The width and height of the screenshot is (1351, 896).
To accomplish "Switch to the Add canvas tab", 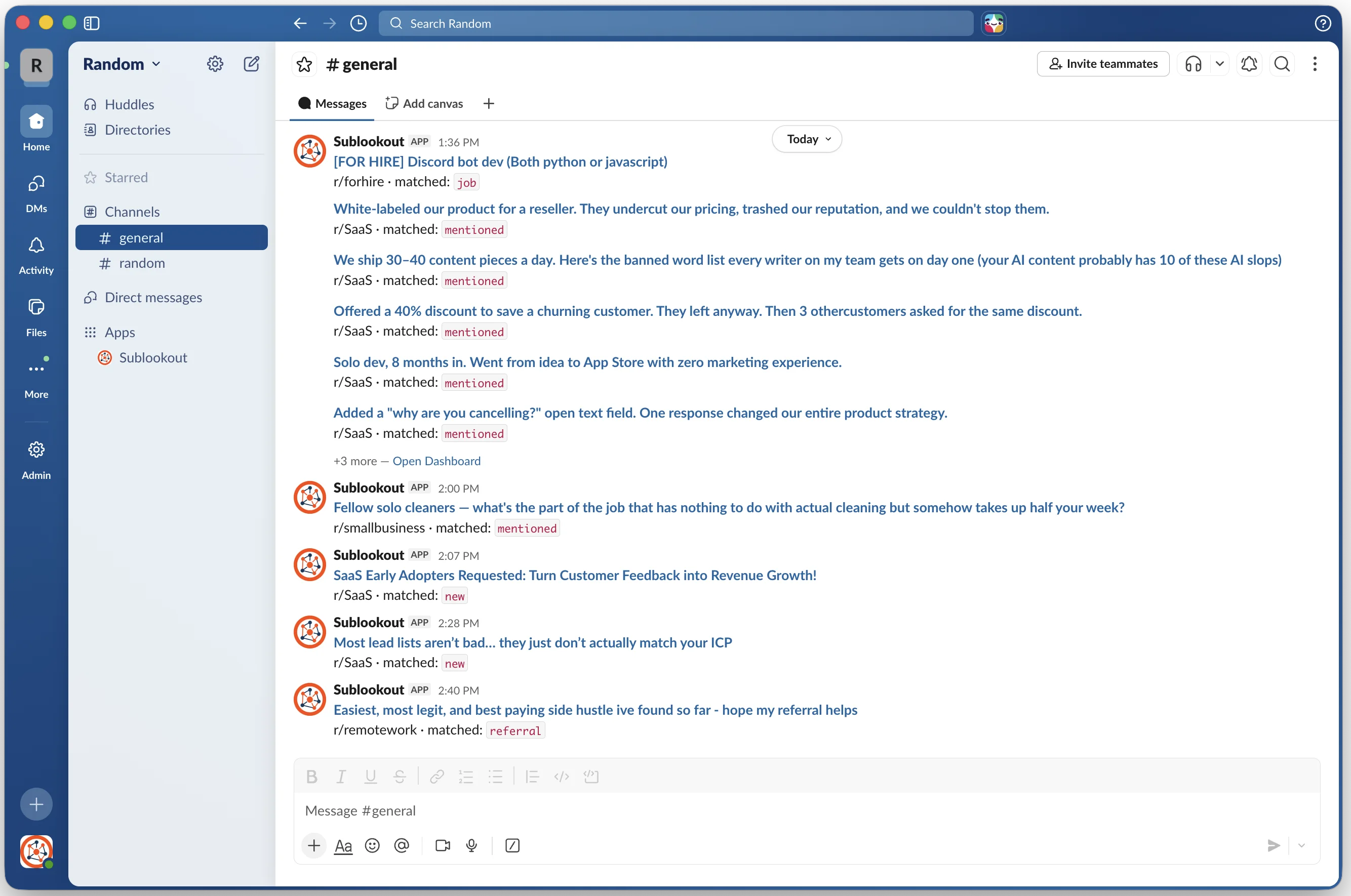I will [423, 103].
